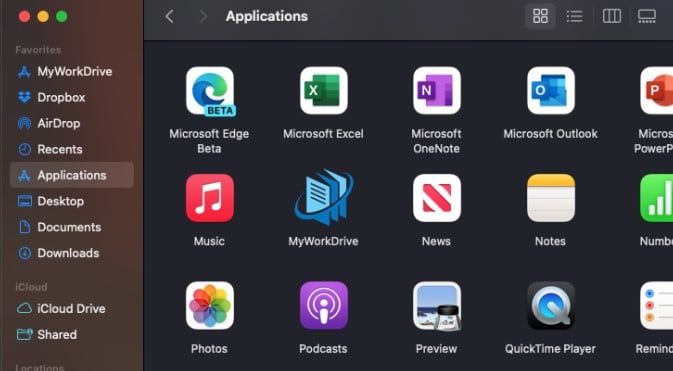The height and width of the screenshot is (371, 673).
Task: Select the Microsoft Outlook app icon
Action: click(x=551, y=91)
